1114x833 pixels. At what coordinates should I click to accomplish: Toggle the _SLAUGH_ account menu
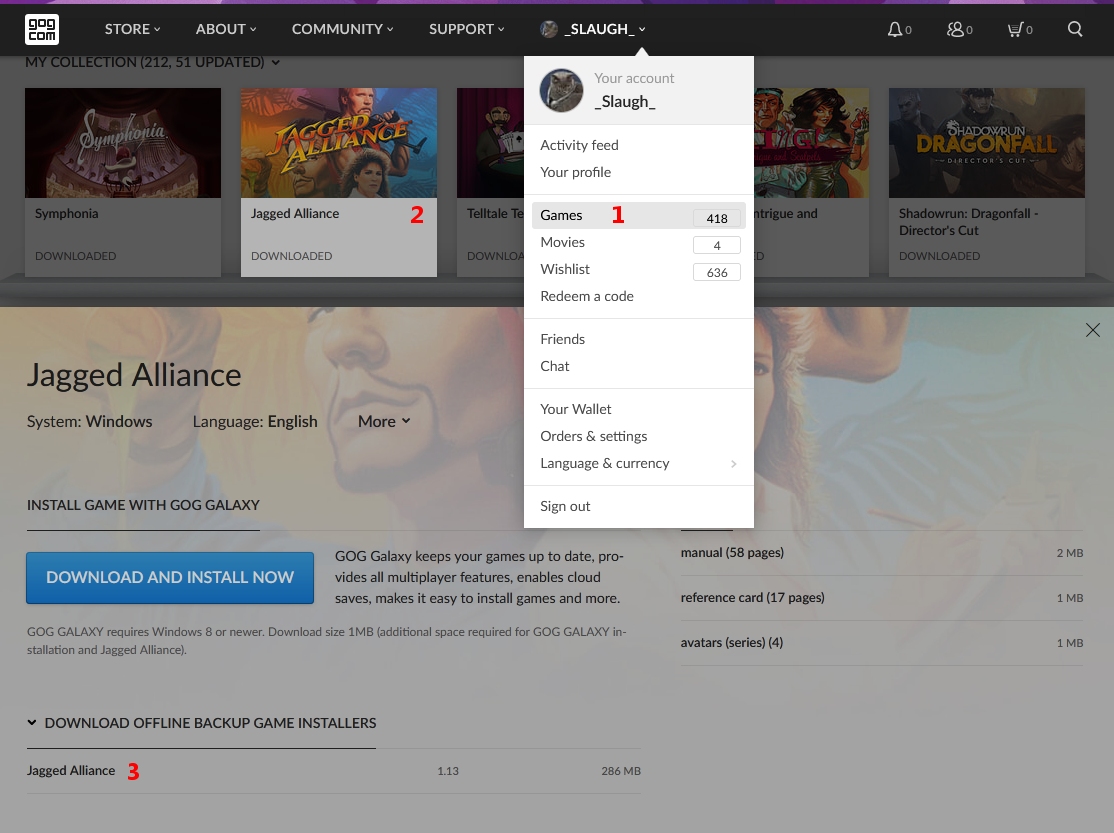point(593,29)
